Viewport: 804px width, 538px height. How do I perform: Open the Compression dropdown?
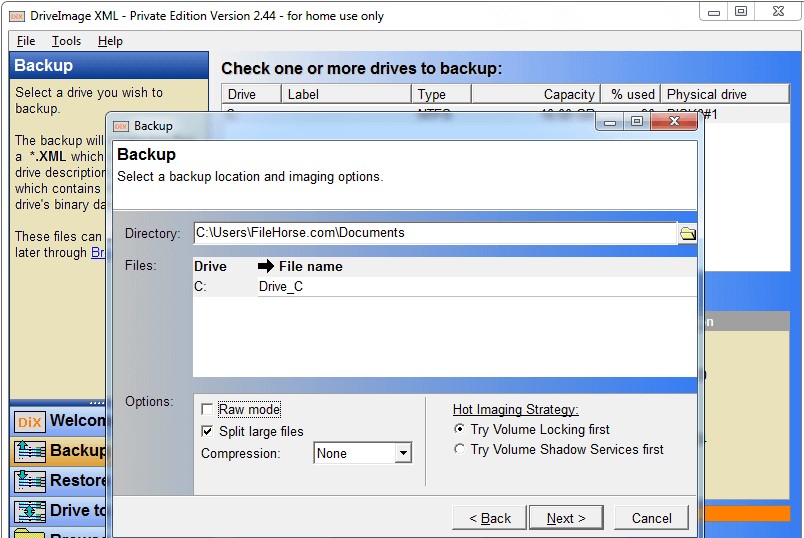[x=404, y=453]
